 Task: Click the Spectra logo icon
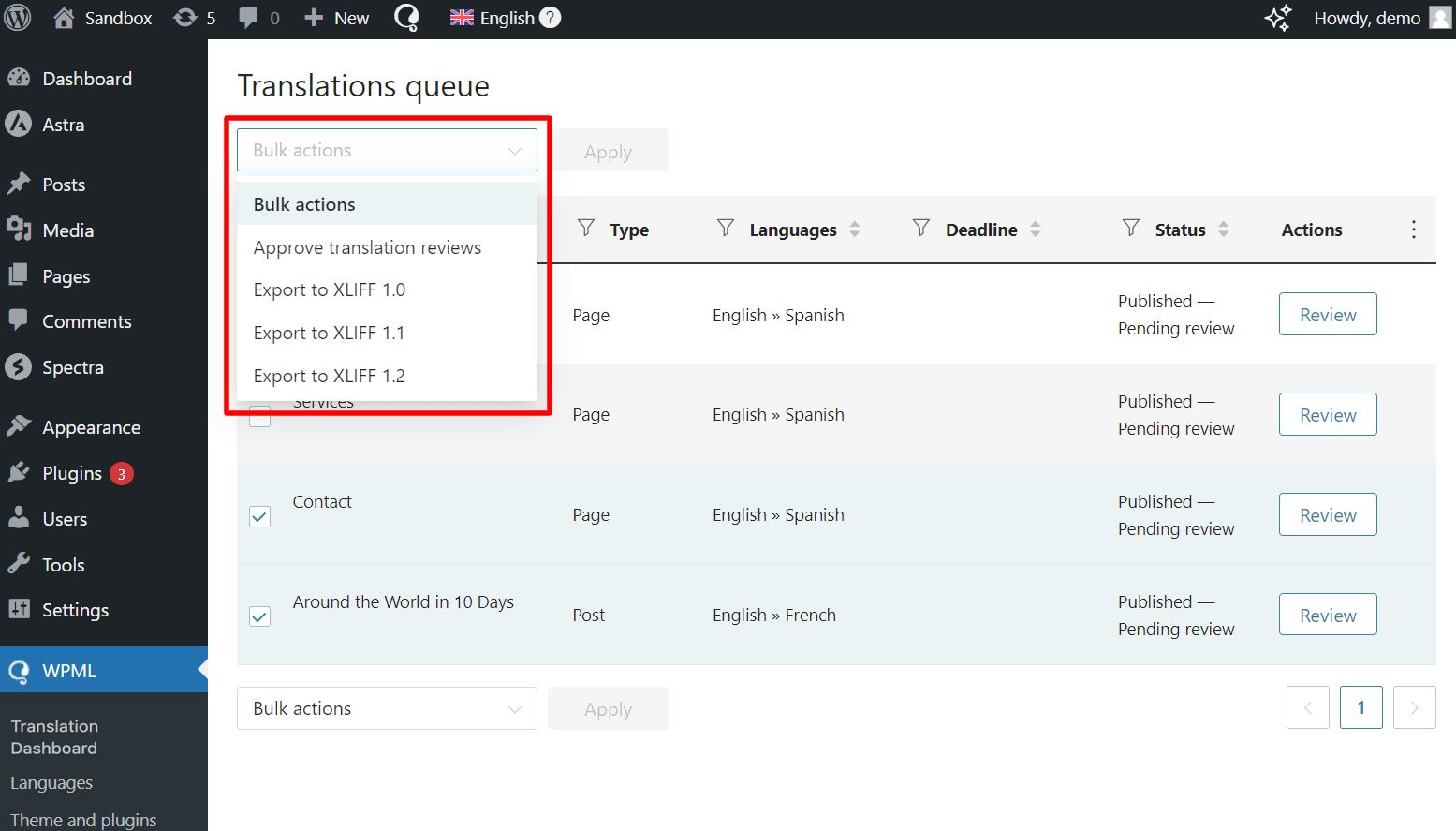coord(19,366)
